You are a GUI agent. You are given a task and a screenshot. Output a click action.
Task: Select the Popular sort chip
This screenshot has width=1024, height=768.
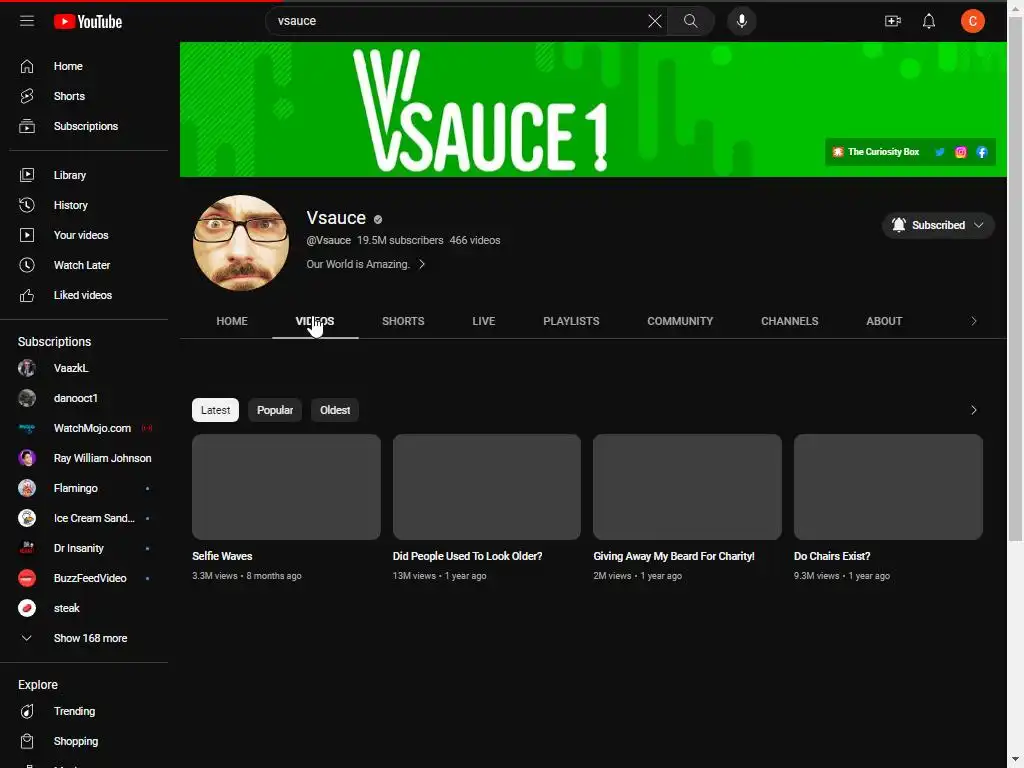275,410
